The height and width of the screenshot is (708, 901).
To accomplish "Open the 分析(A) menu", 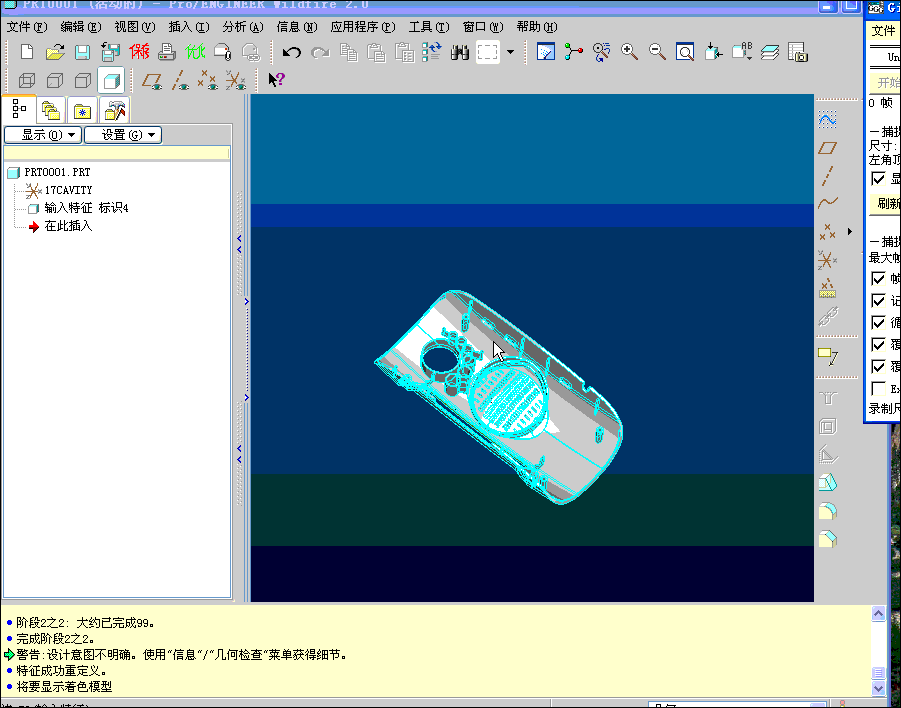I will click(x=243, y=27).
